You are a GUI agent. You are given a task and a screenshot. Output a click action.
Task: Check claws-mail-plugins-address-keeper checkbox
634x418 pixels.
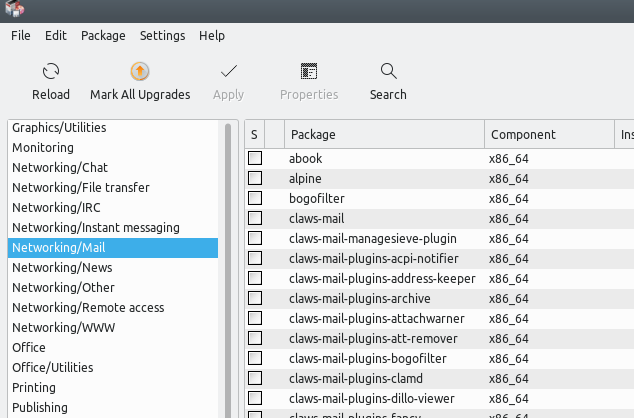click(255, 278)
